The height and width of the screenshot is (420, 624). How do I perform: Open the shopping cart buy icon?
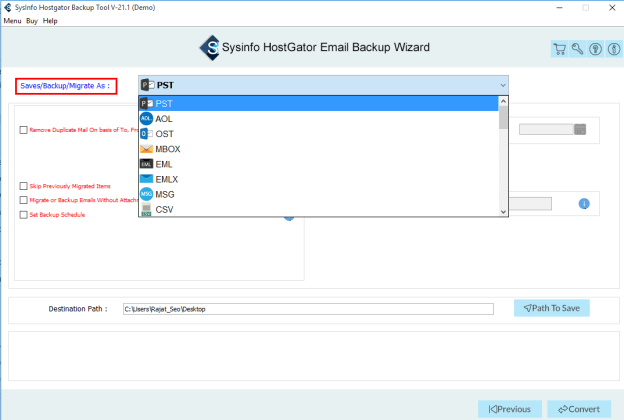tap(560, 49)
